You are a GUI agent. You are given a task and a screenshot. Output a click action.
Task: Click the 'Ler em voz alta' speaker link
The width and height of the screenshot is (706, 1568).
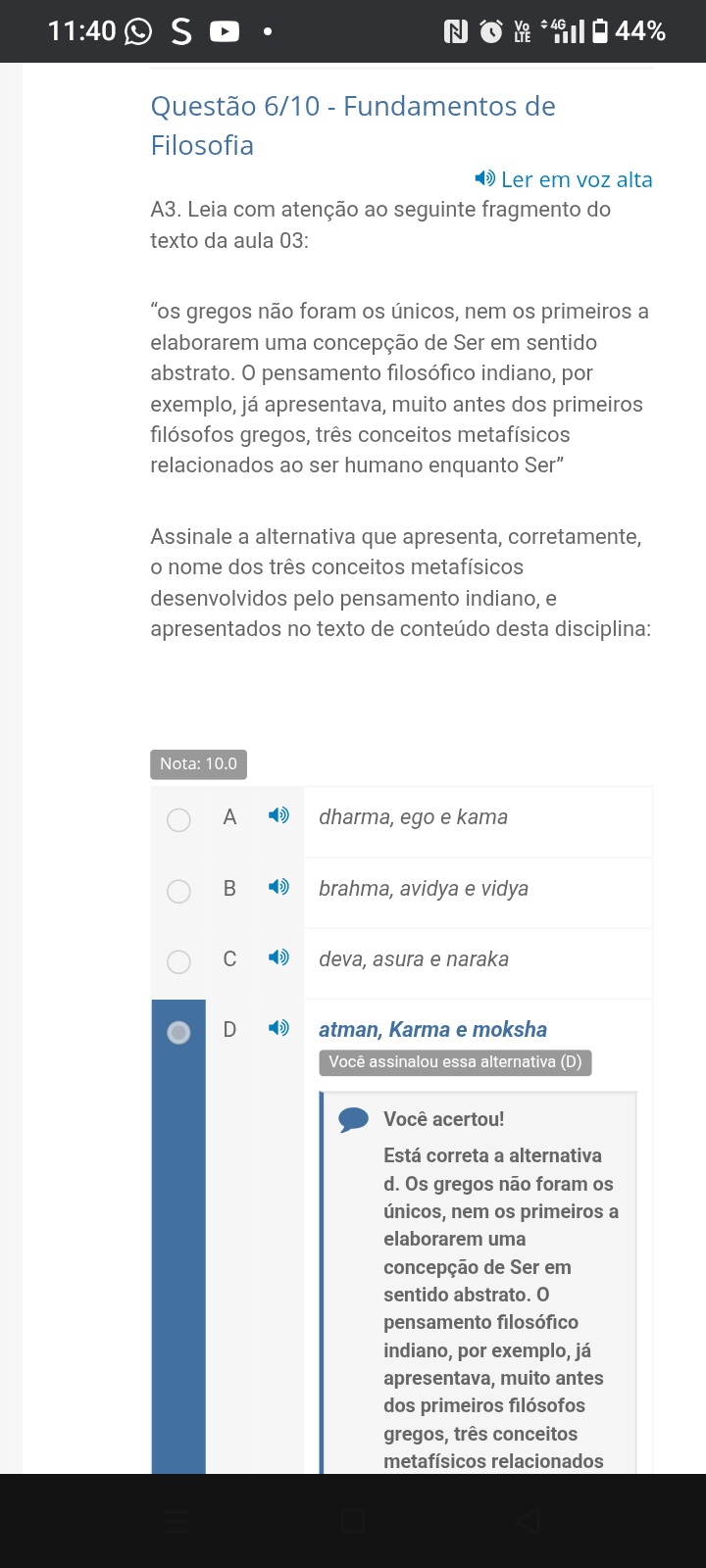click(x=564, y=179)
